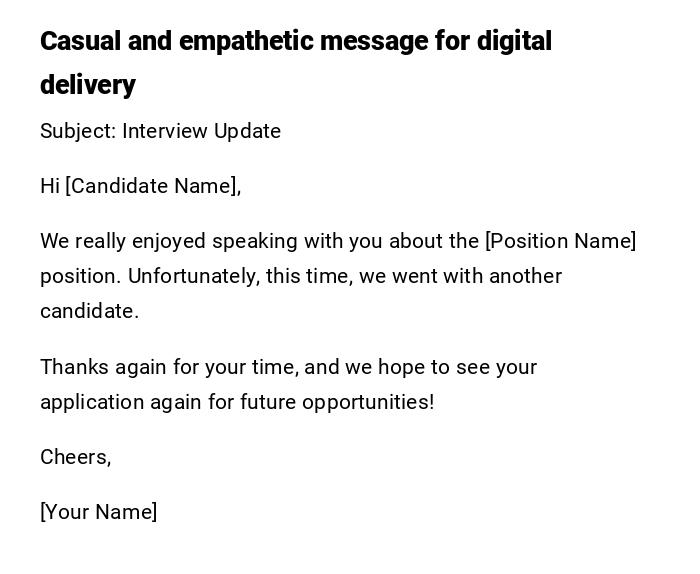Select the [Your Name] placeholder
Screen dimensions: 700x574
point(98,513)
